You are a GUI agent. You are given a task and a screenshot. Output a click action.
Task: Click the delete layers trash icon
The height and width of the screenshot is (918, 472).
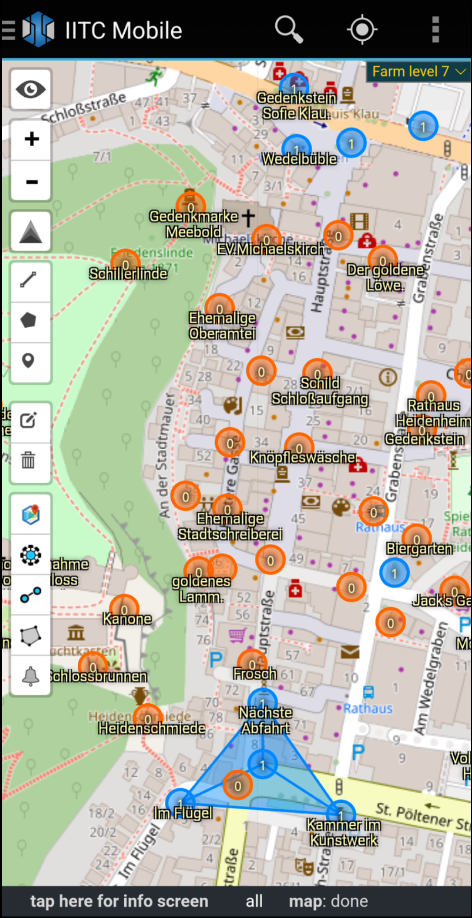tap(28, 461)
